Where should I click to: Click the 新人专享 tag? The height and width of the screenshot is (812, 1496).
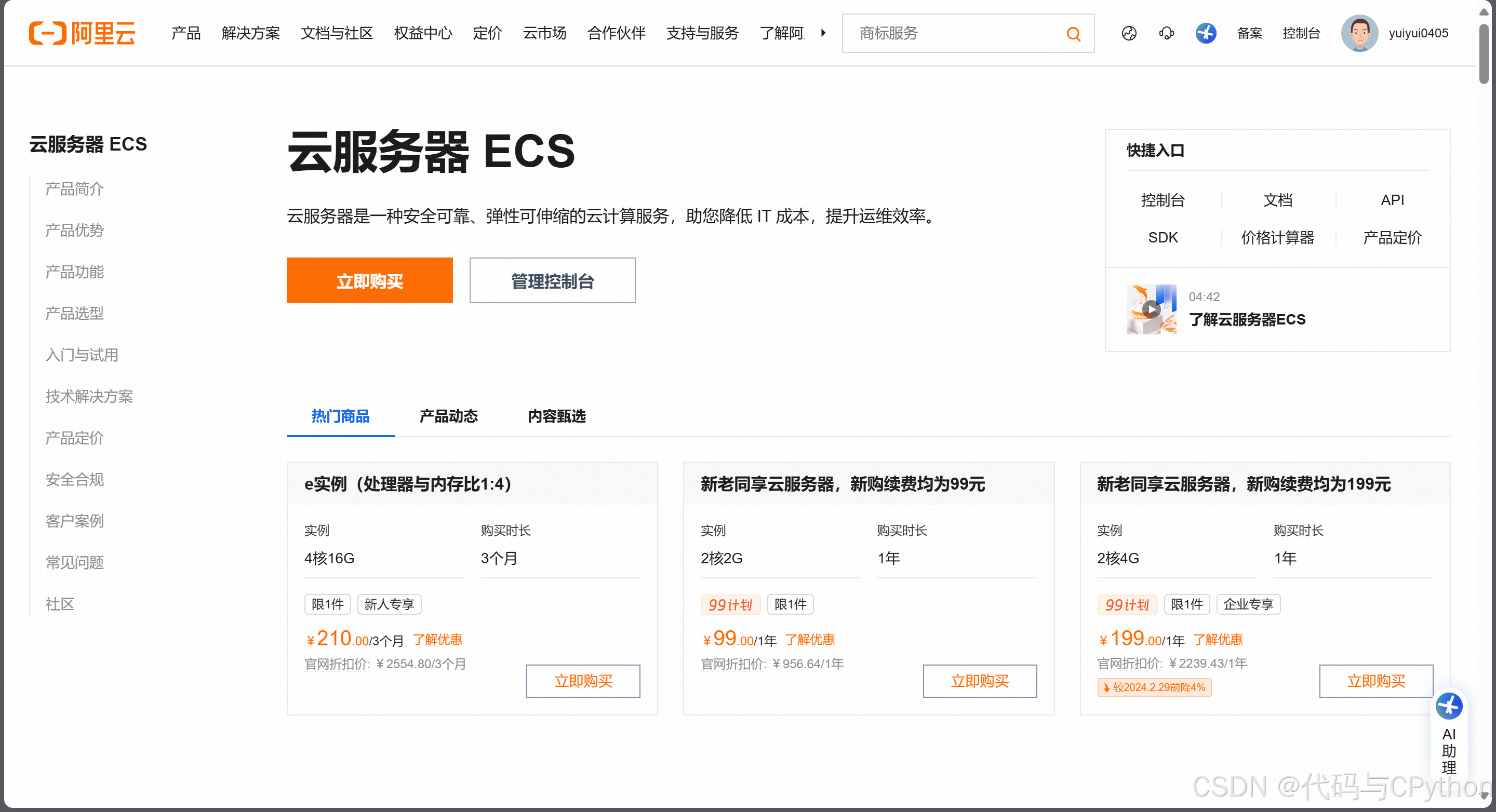point(389,604)
